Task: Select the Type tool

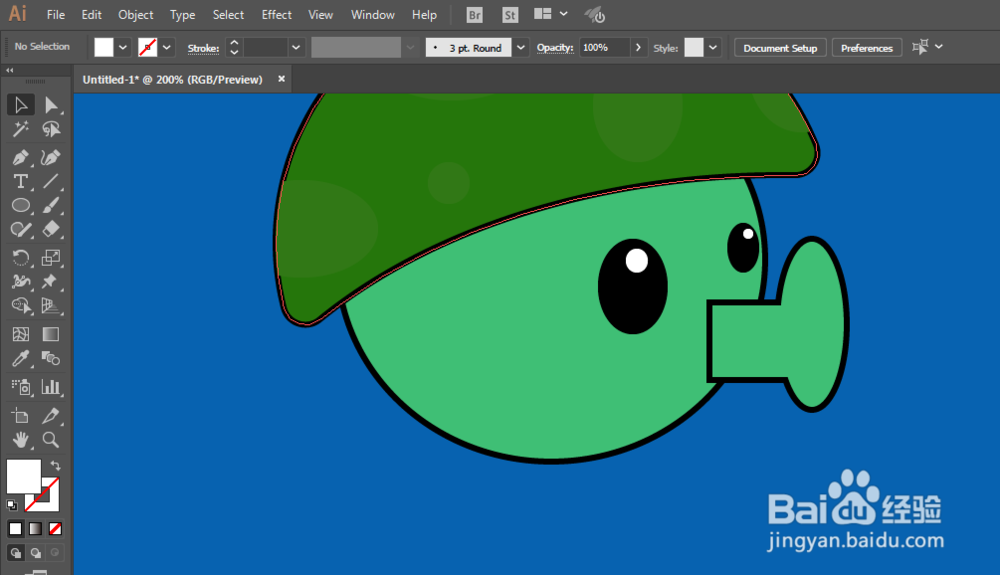Action: [x=20, y=182]
